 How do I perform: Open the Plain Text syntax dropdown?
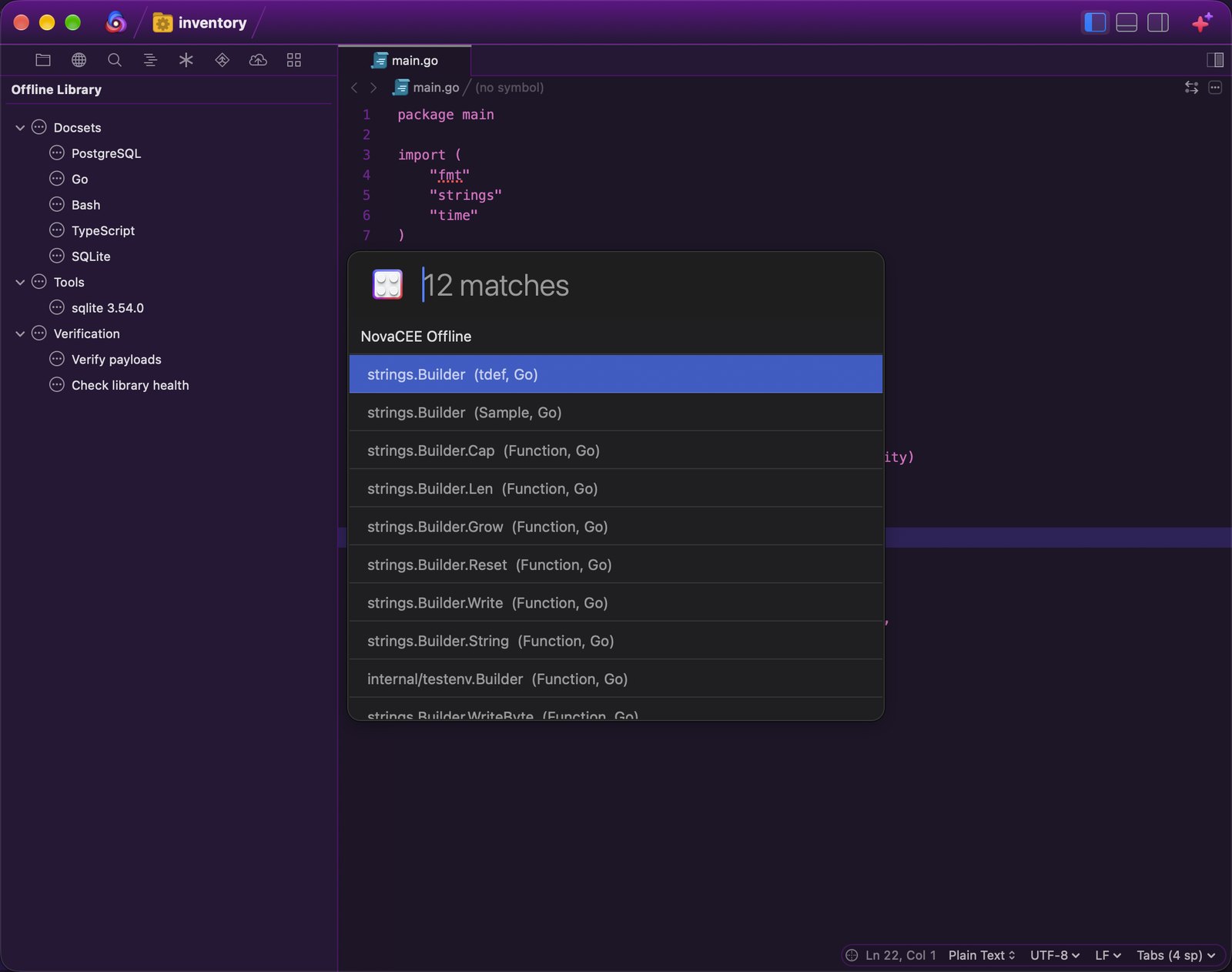click(x=982, y=955)
